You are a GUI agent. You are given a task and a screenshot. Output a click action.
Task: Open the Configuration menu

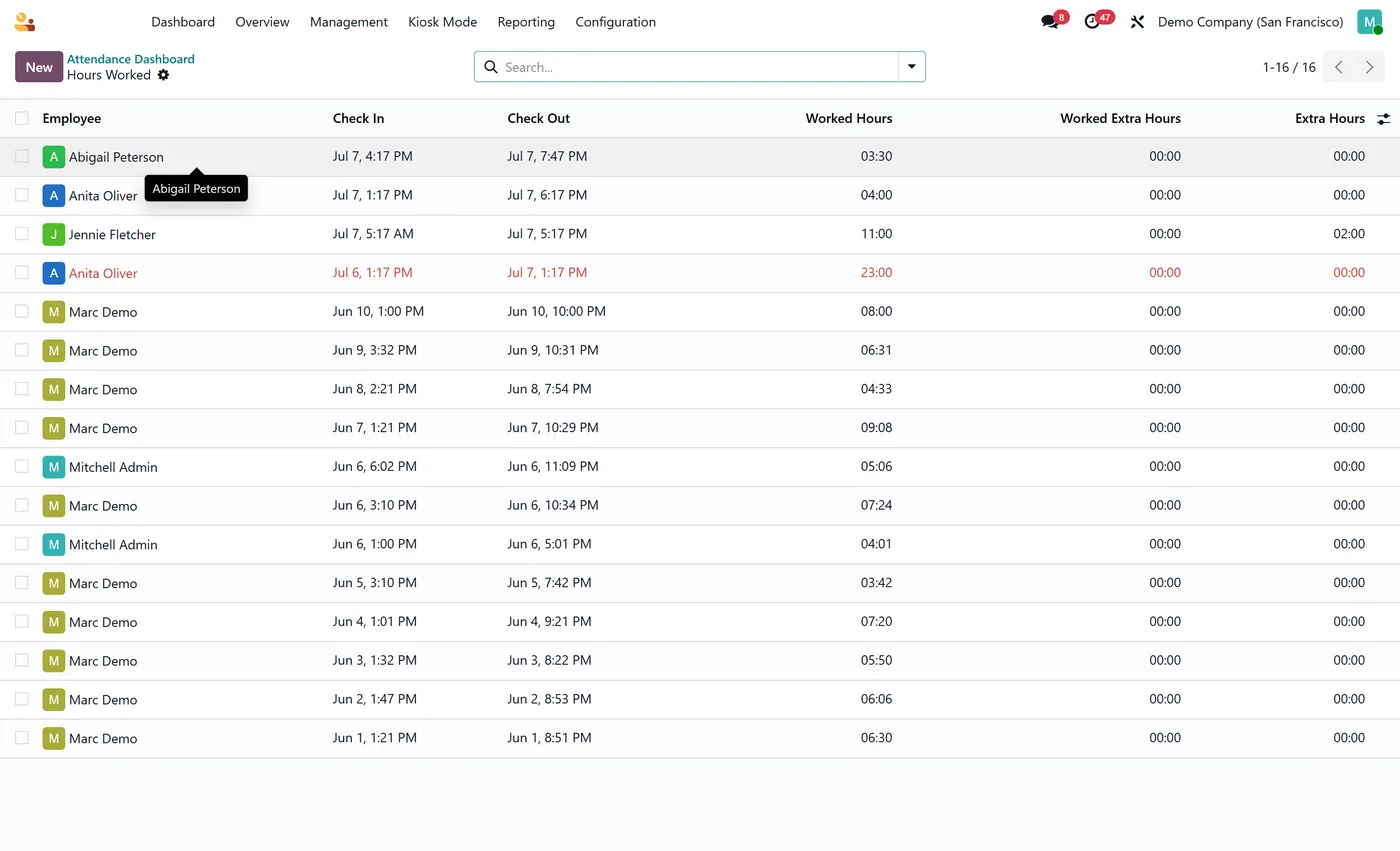(615, 22)
